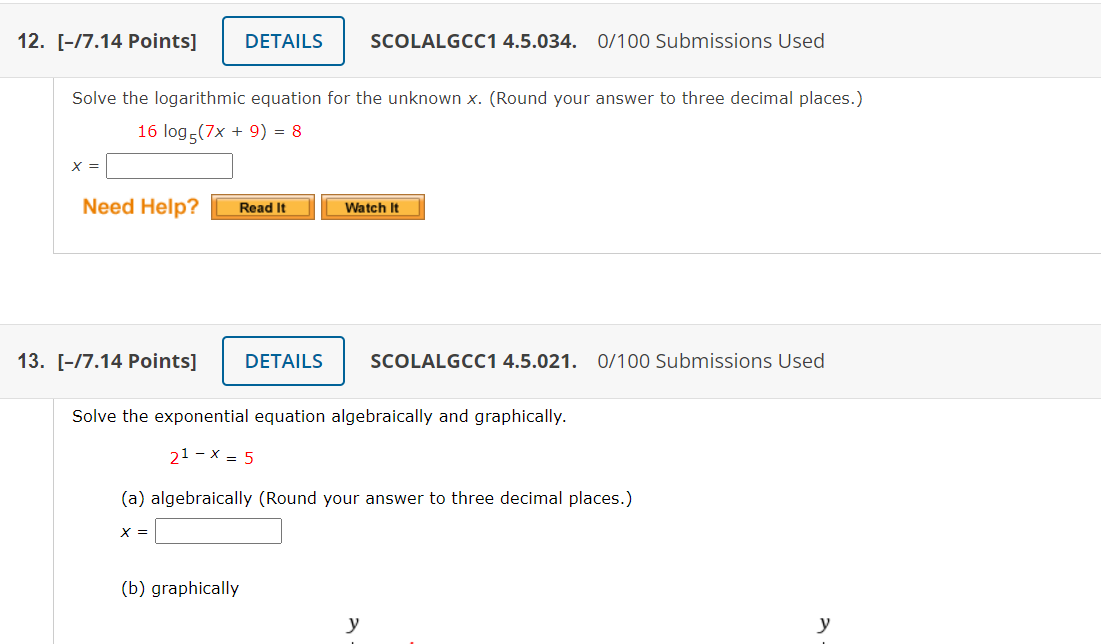Open DETAILS for question 13
Image resolution: width=1101 pixels, height=644 pixels.
[283, 361]
